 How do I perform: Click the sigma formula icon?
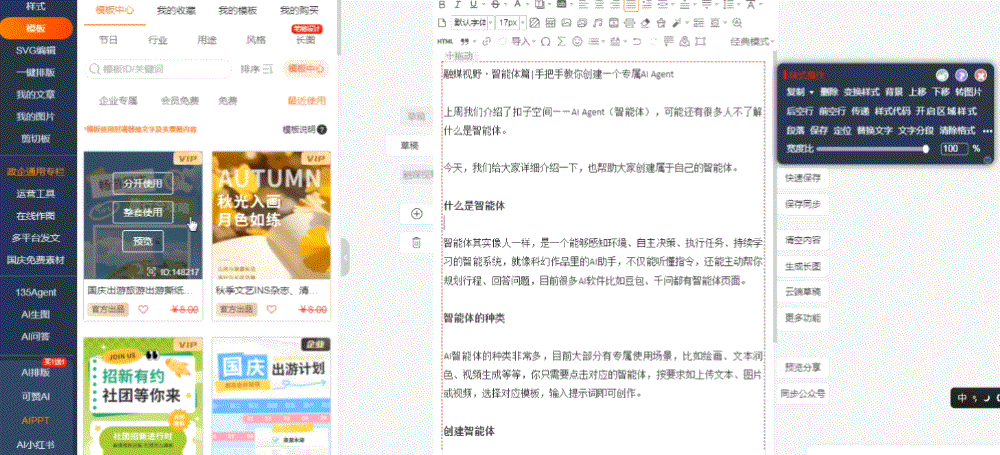click(x=561, y=41)
